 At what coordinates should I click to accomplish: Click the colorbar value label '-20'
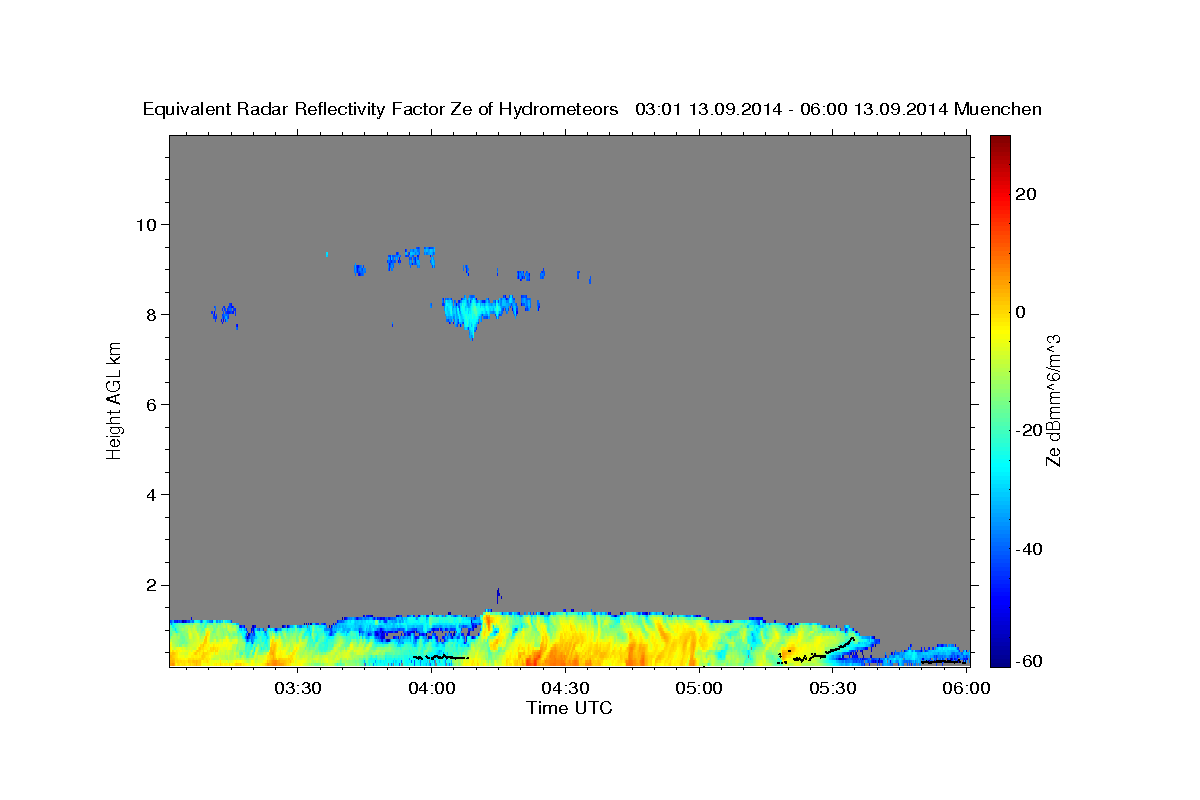1027,430
